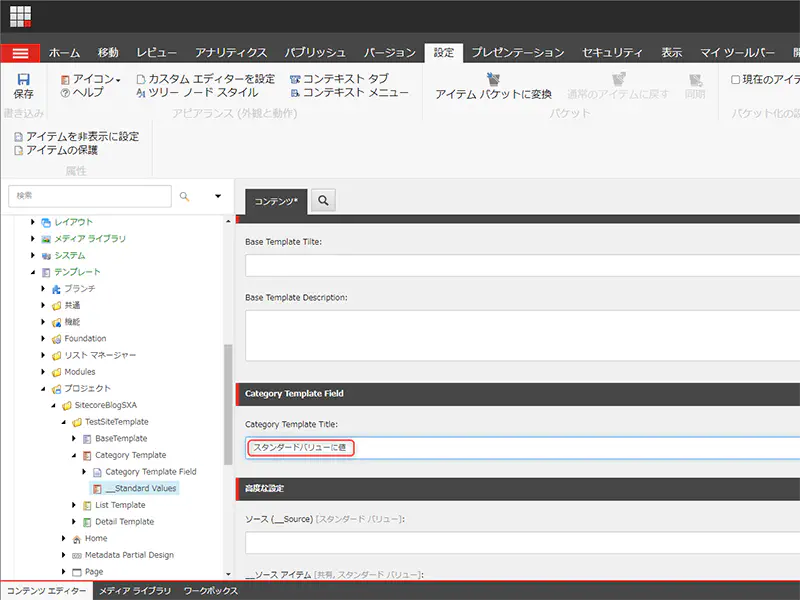
Task: Select the ブランチ tree node
Action: [80, 288]
